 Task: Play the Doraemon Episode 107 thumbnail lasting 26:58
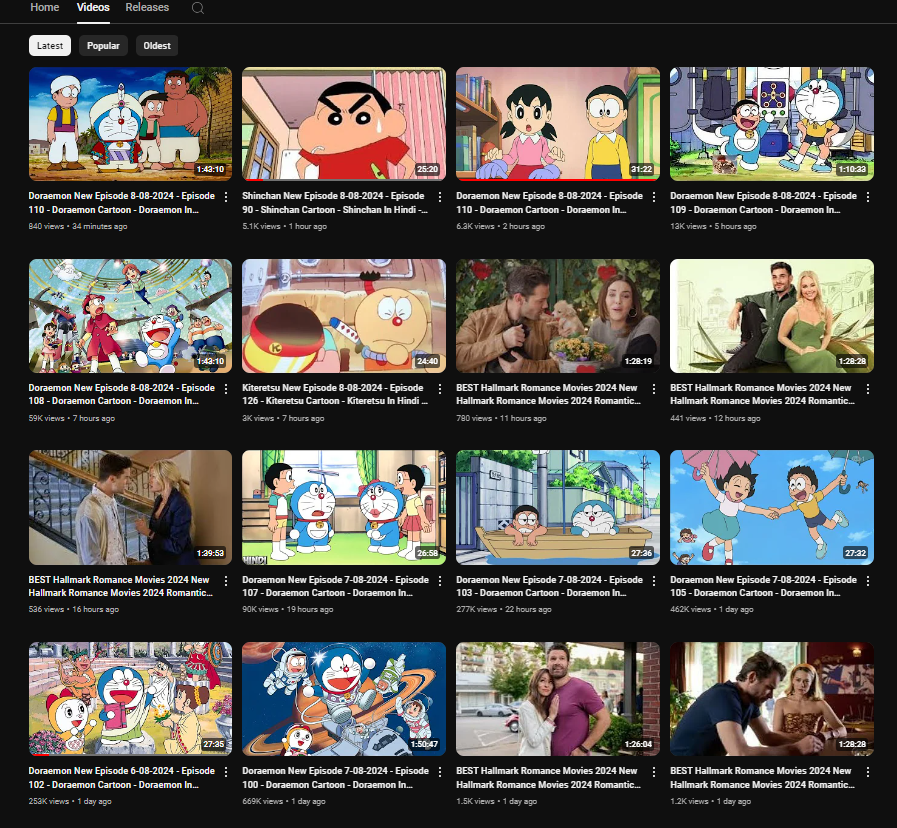pyautogui.click(x=344, y=508)
